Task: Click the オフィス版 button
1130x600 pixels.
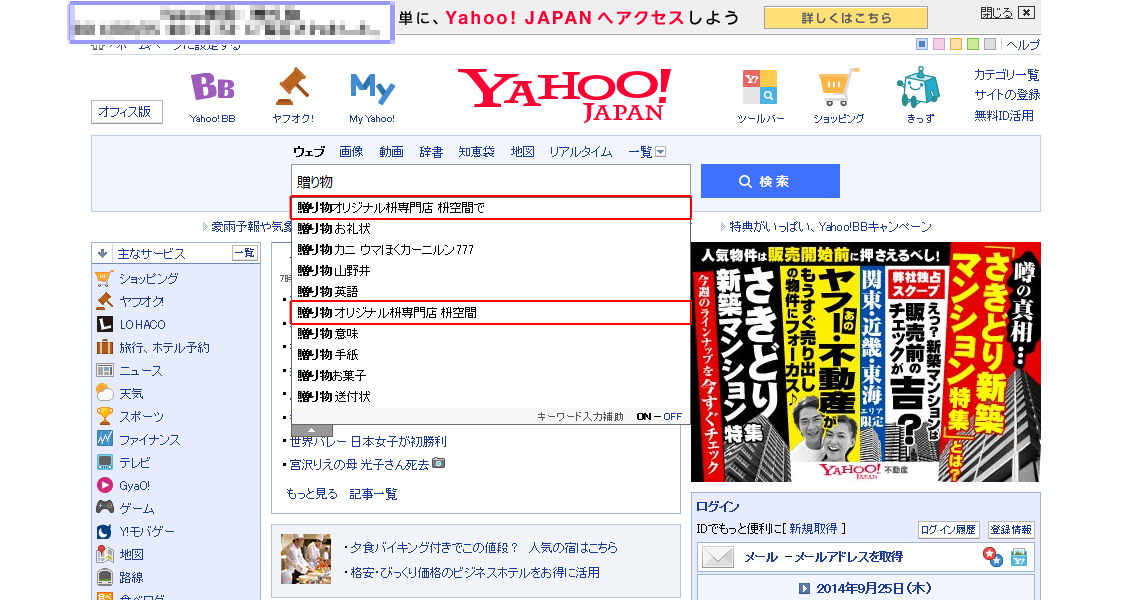Action: point(126,112)
